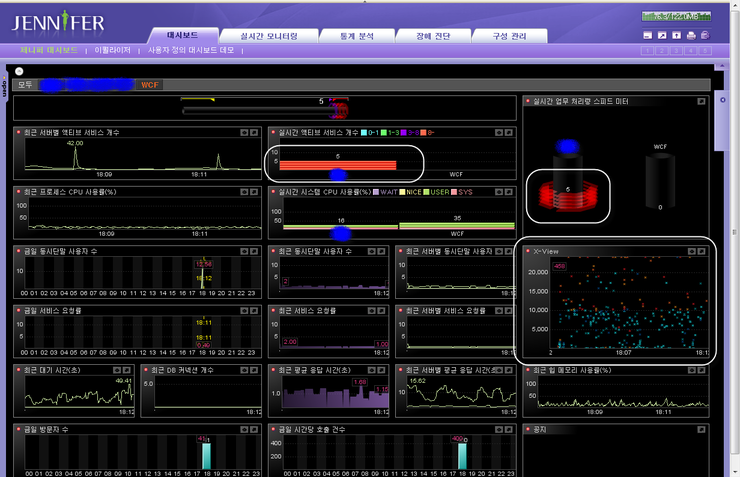Open 사용자 정의 대시보드 데모 link

[x=191, y=50]
